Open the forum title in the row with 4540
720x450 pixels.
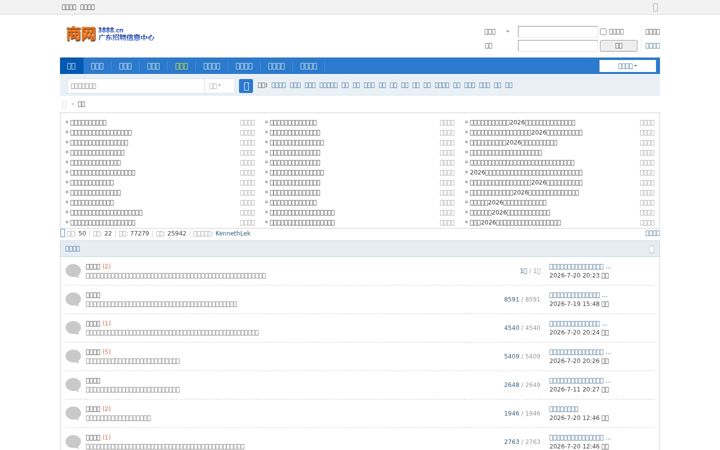point(93,323)
